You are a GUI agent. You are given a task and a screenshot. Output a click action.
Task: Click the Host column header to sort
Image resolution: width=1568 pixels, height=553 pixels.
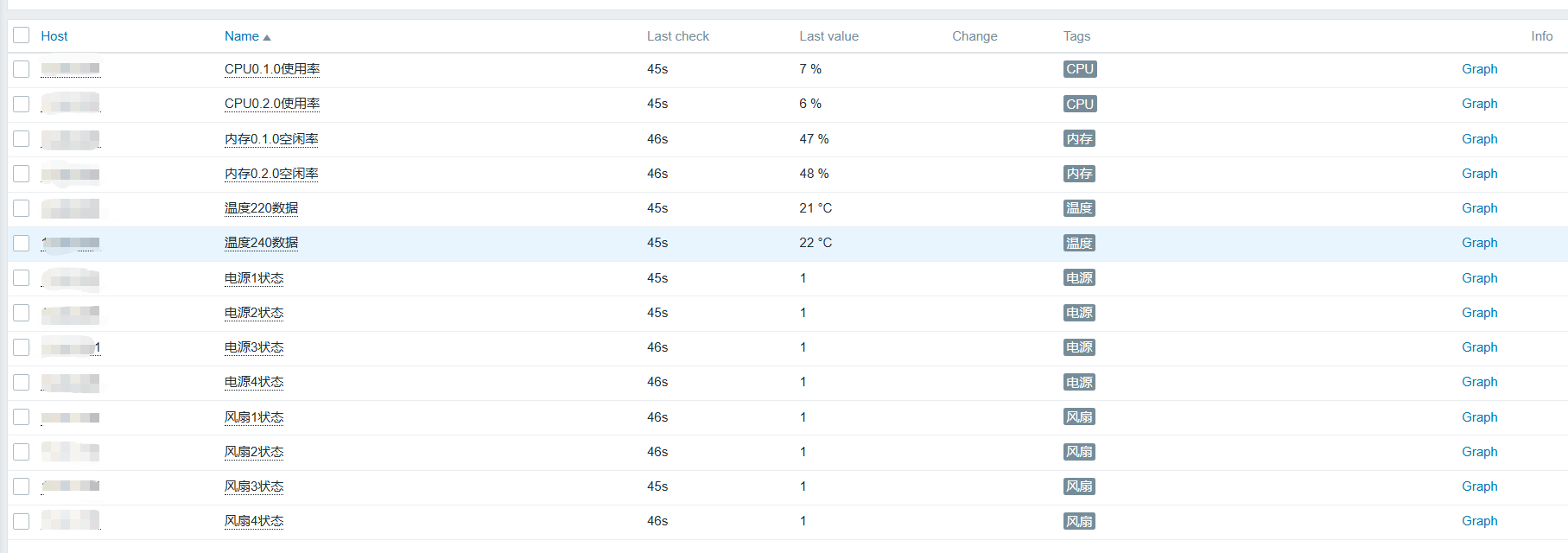[54, 36]
